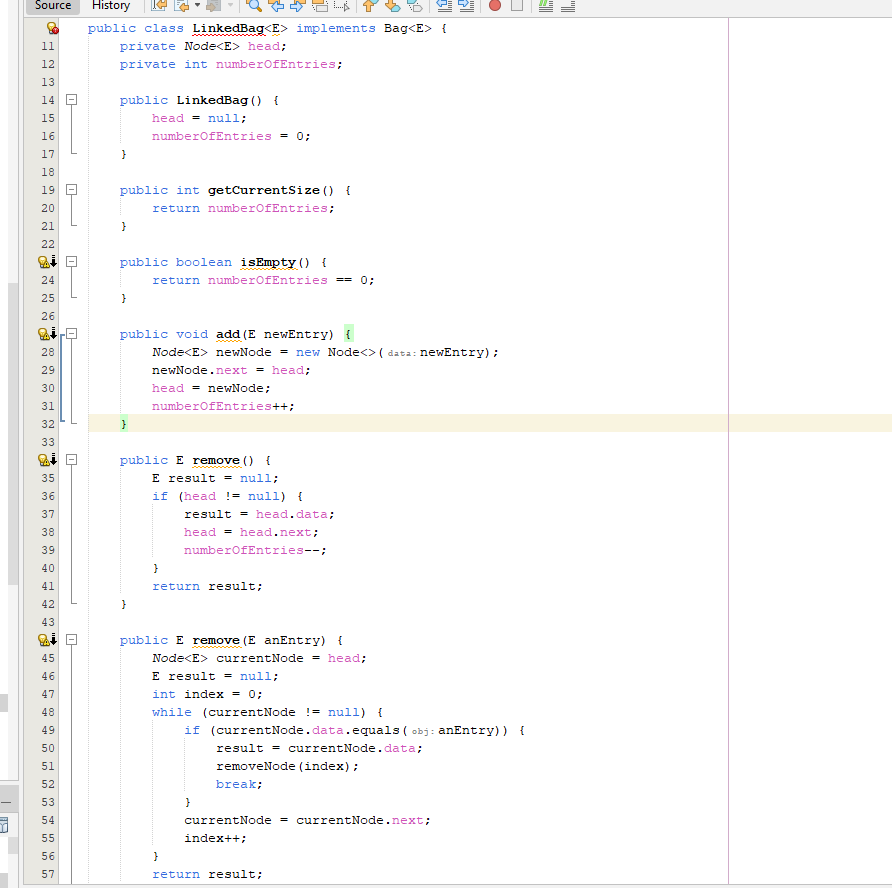Start macro recording with the red circle

(495, 7)
